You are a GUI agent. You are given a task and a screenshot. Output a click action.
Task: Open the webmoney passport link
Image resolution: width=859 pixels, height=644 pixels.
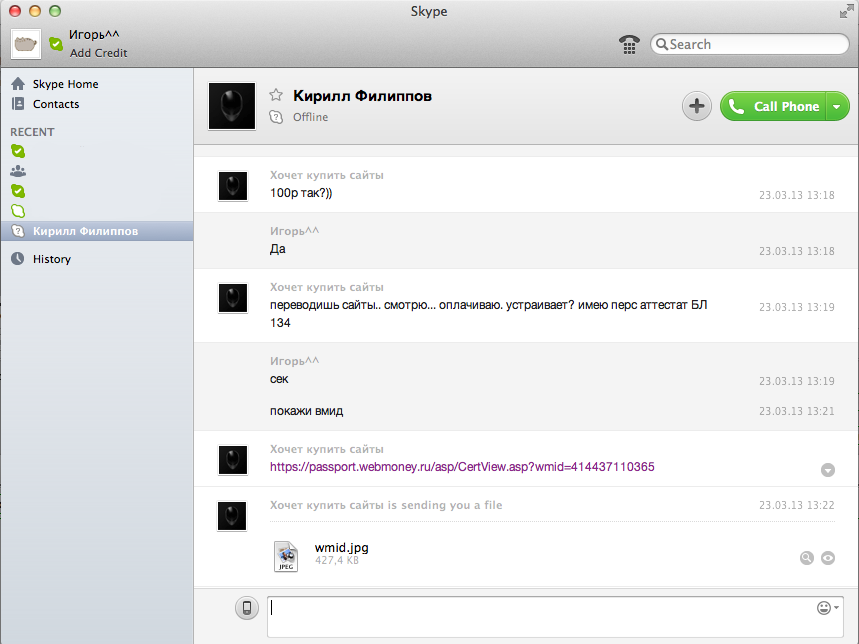[x=462, y=467]
